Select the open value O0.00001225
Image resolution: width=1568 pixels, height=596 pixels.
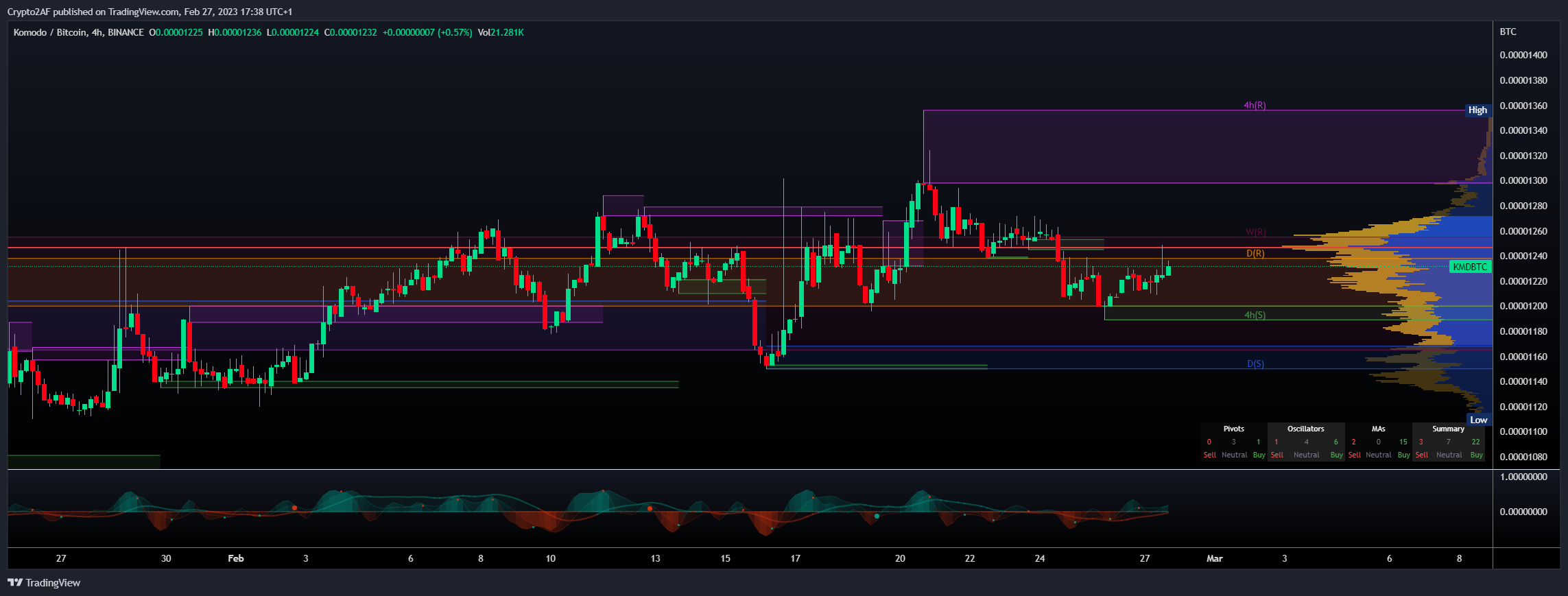tap(176, 32)
